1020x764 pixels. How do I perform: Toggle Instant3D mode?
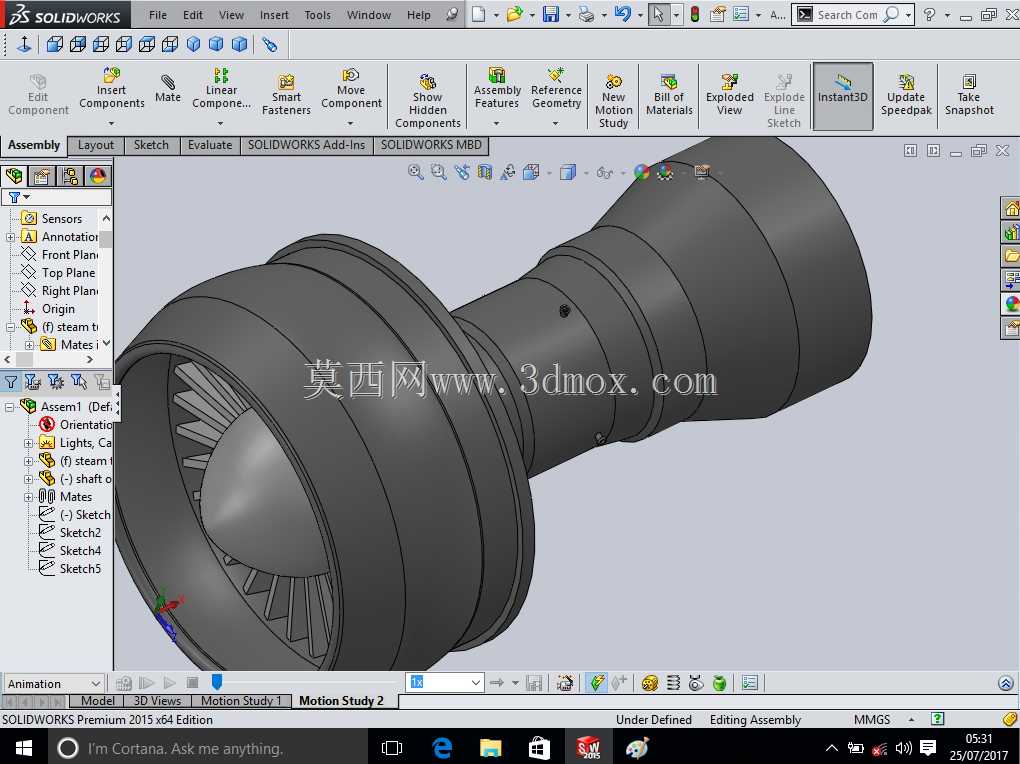point(842,96)
